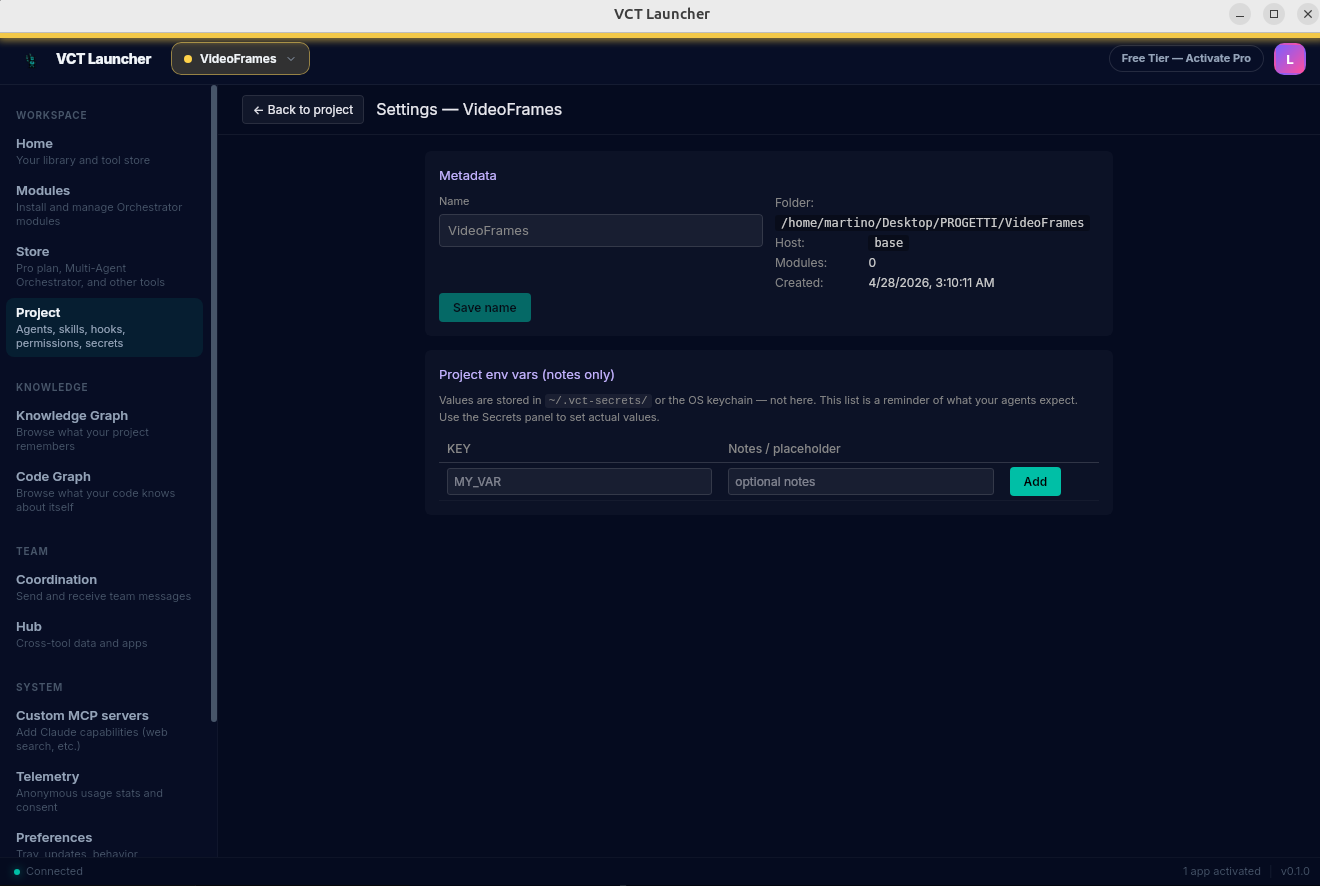Click Project env vars (notes only) title
Image resolution: width=1320 pixels, height=886 pixels.
pos(527,375)
